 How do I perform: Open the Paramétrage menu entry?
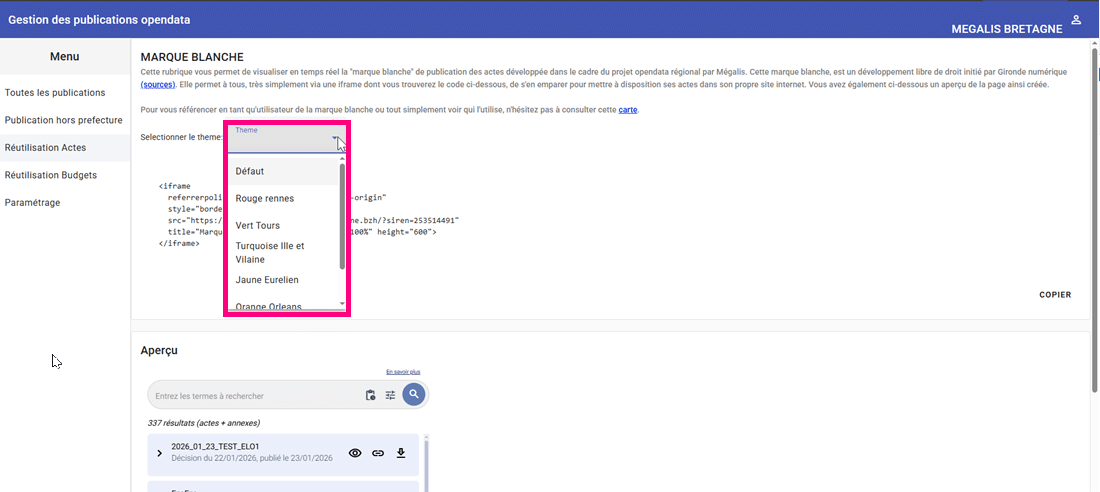click(33, 202)
